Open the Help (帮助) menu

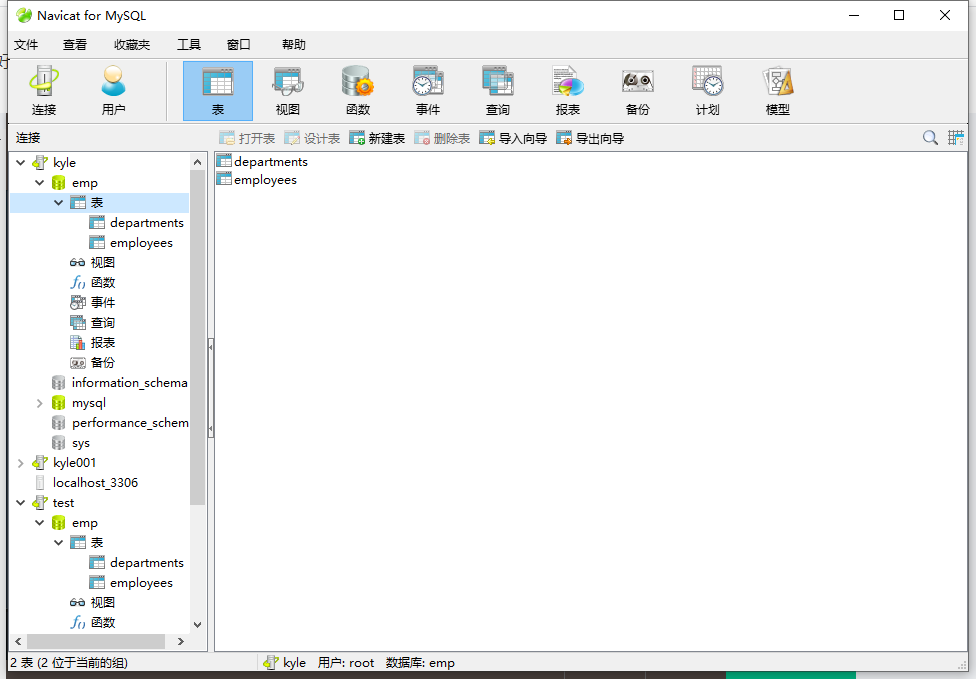[294, 45]
